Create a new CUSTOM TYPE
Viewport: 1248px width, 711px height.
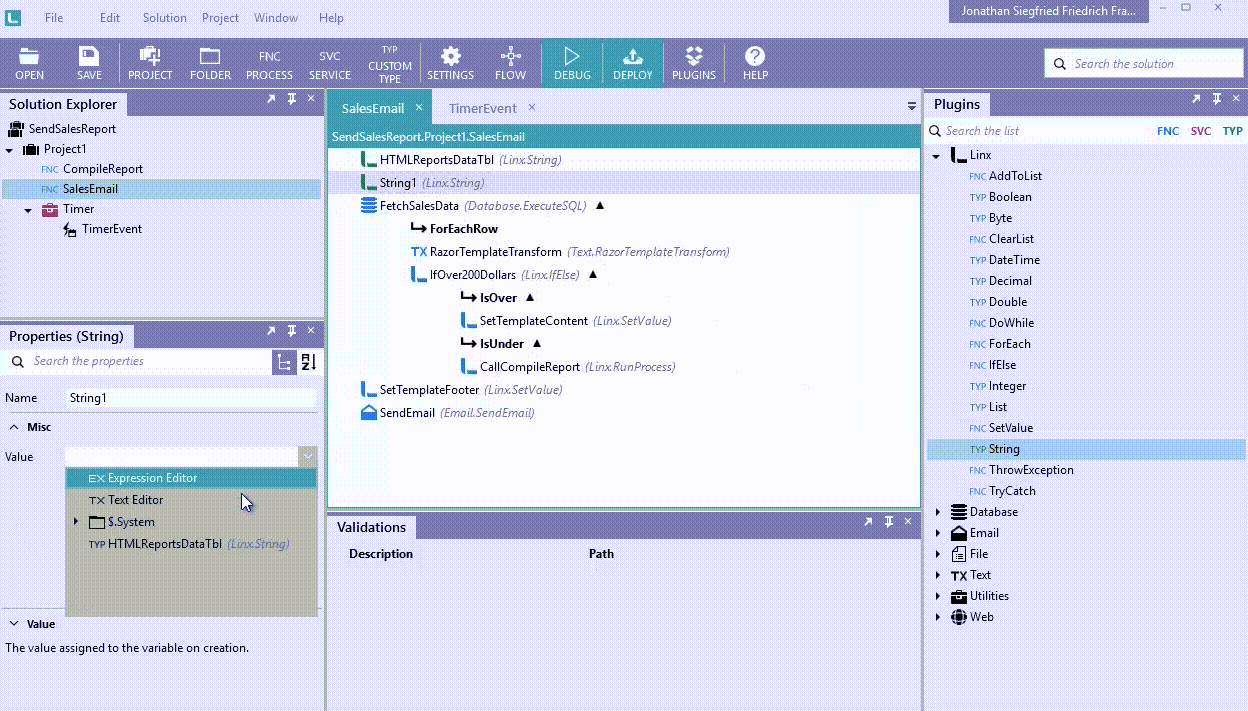390,63
